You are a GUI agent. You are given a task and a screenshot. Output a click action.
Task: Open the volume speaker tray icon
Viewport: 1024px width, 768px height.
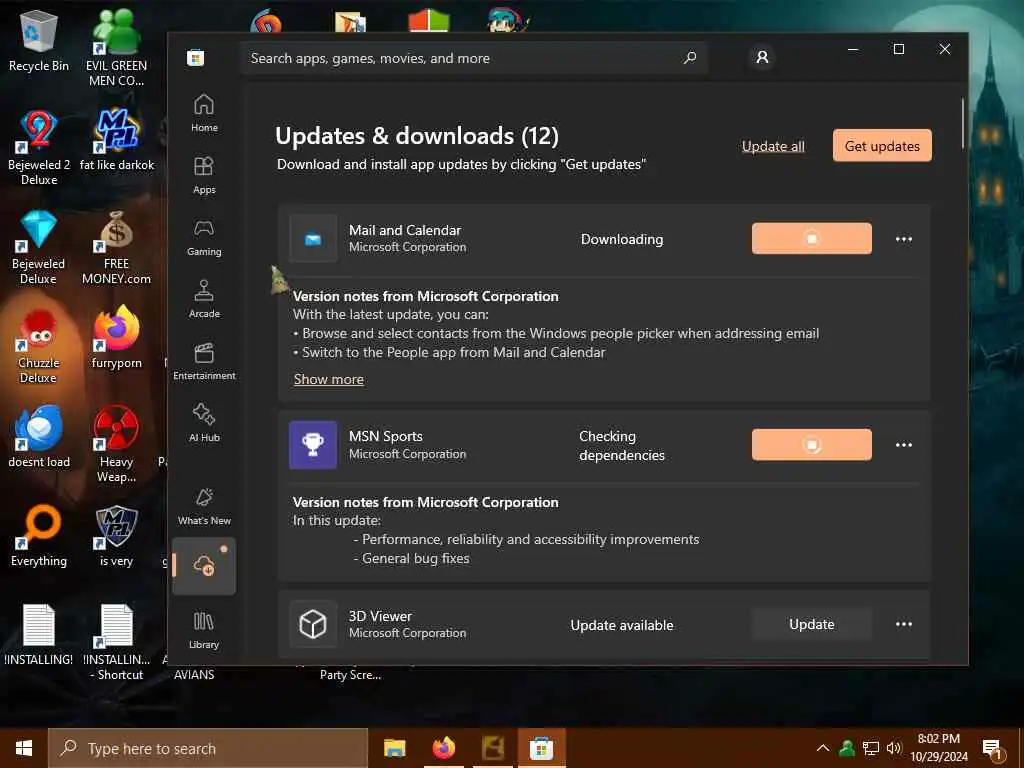click(893, 748)
